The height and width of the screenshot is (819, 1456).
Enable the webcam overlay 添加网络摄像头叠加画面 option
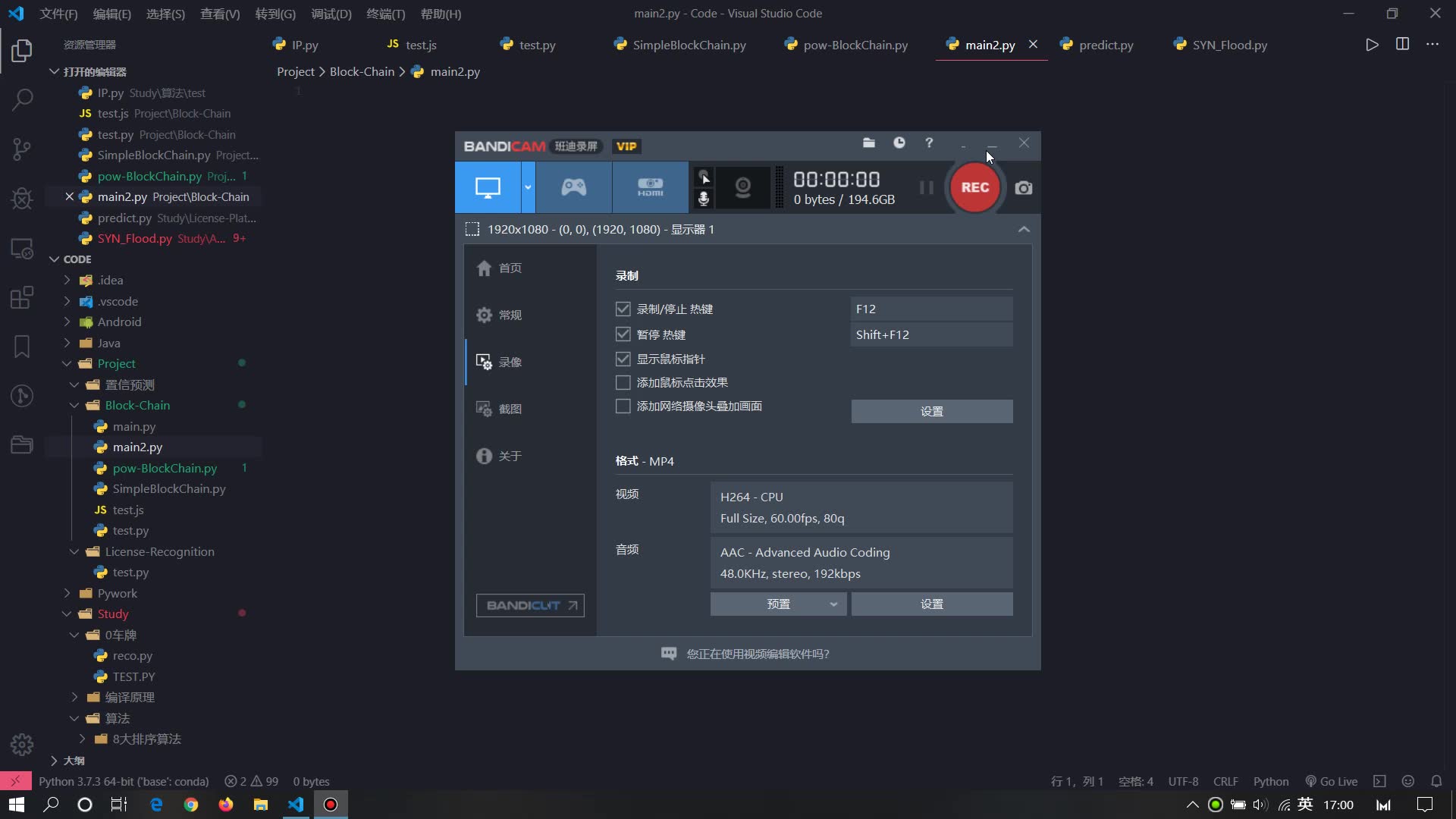pyautogui.click(x=623, y=406)
